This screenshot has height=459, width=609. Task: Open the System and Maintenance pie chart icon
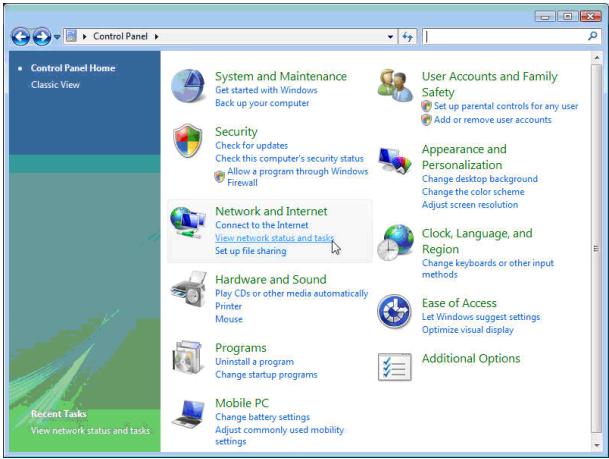pyautogui.click(x=188, y=85)
